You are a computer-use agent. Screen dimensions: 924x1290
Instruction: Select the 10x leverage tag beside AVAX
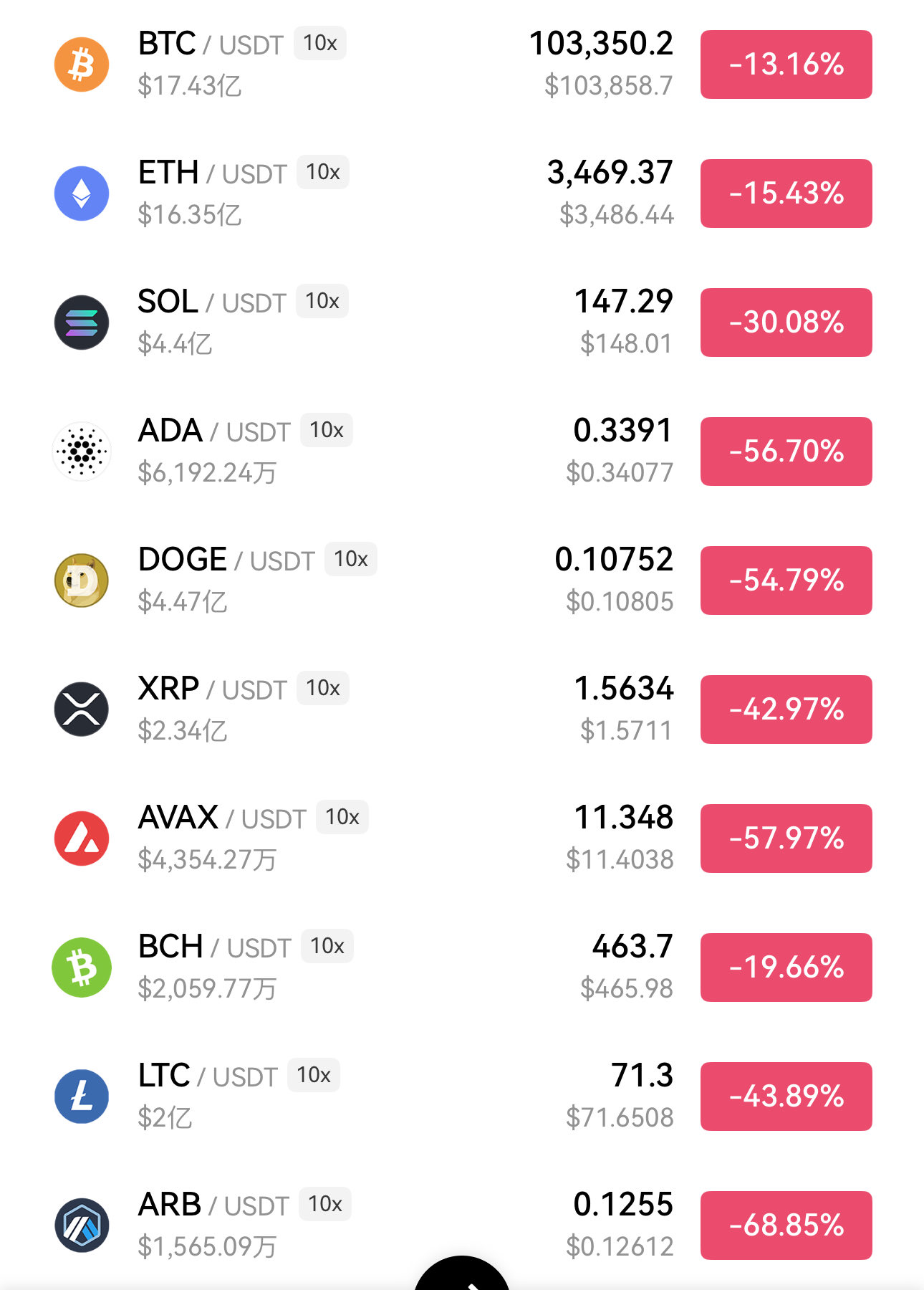(342, 817)
